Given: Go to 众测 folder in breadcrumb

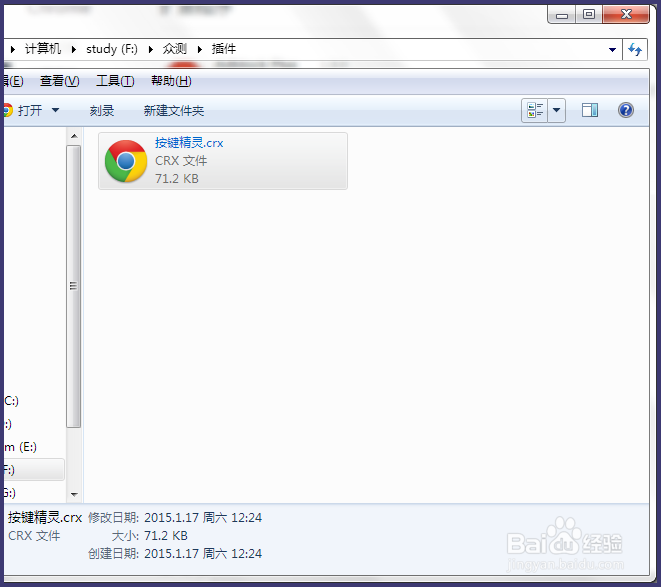Looking at the screenshot, I should [175, 49].
